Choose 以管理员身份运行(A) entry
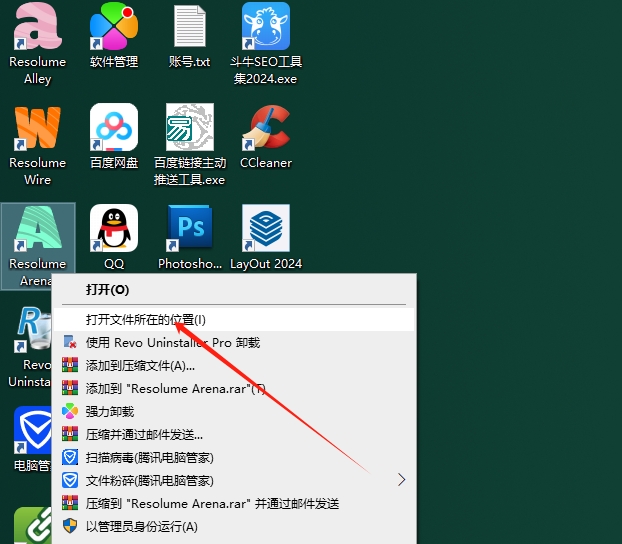 234,527
